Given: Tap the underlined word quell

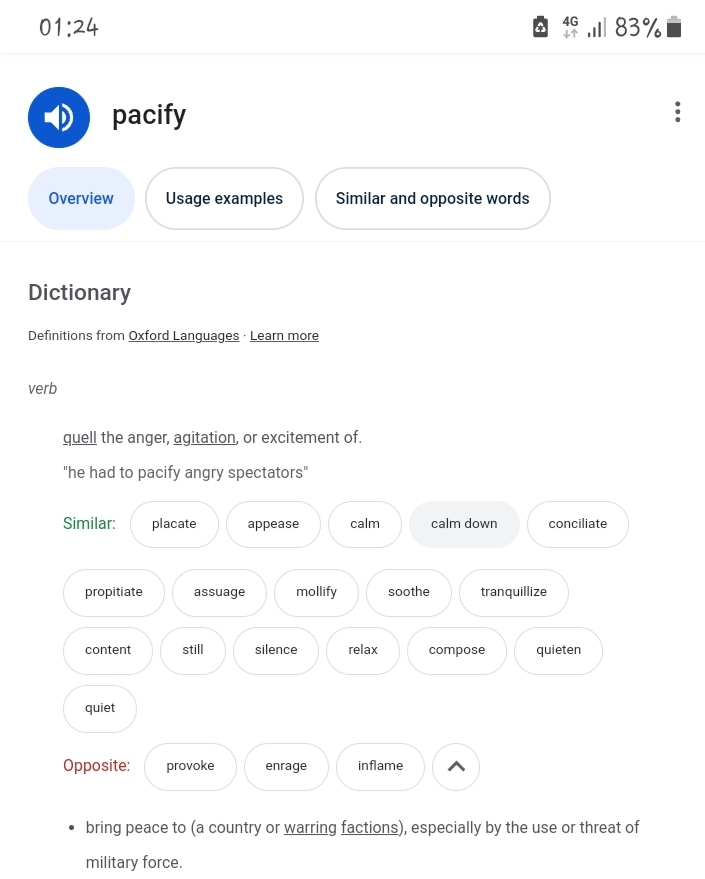Looking at the screenshot, I should point(80,438).
